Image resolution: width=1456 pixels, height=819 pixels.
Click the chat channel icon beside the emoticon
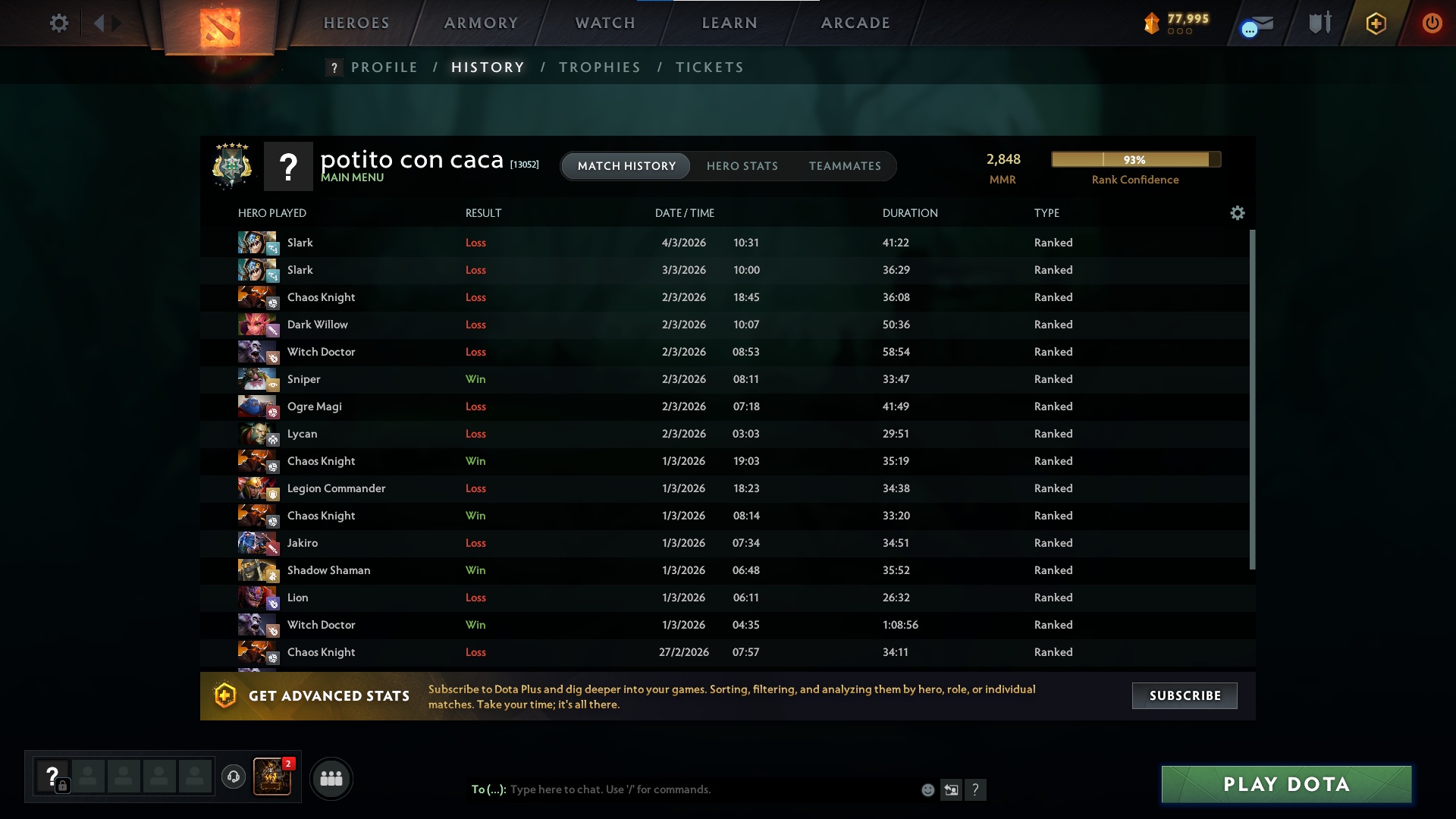[x=951, y=790]
